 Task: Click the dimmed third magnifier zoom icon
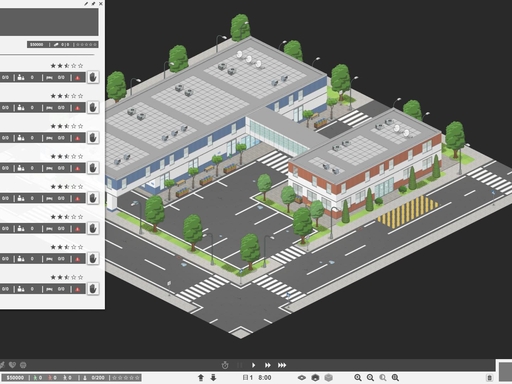383,378
